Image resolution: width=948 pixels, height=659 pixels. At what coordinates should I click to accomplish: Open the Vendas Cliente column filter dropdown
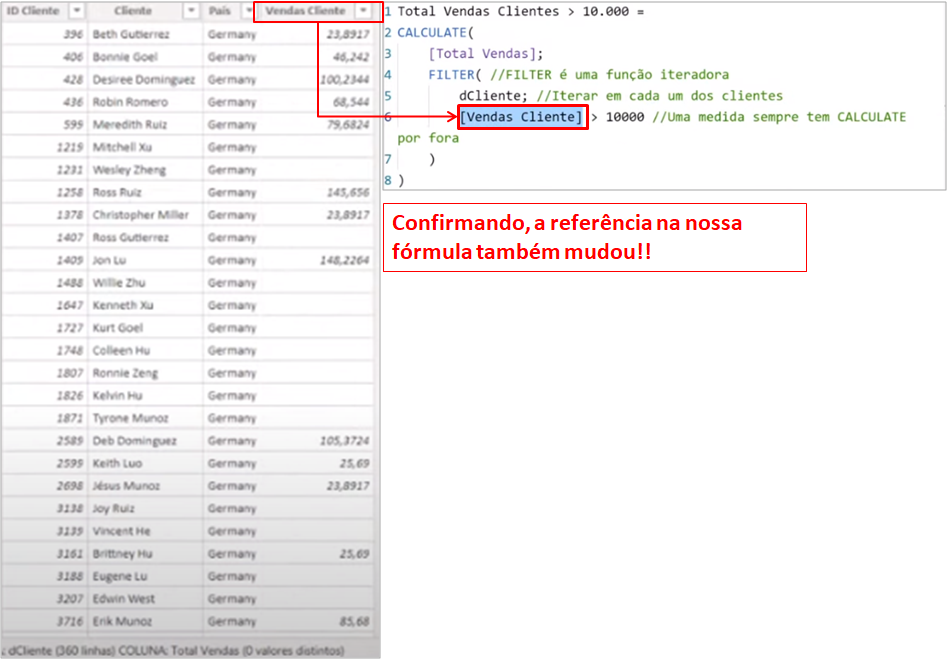click(363, 11)
